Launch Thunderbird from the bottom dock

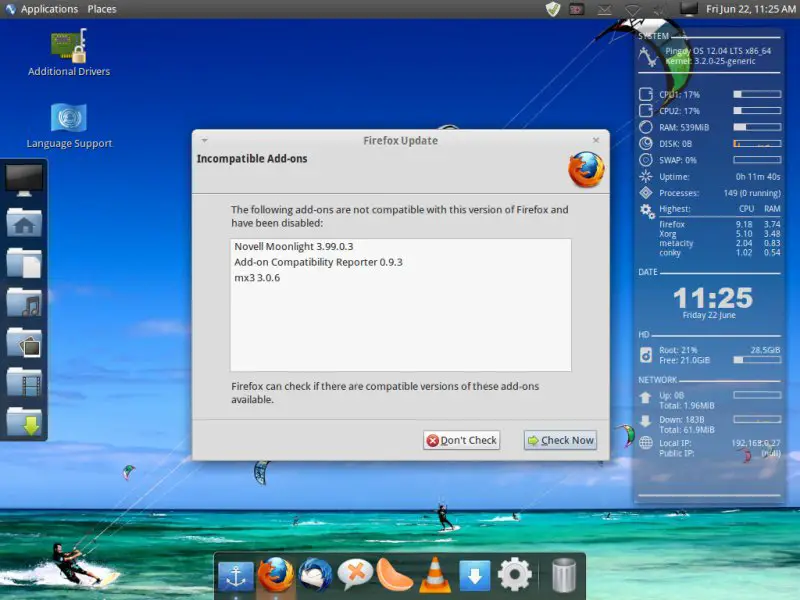(x=315, y=575)
